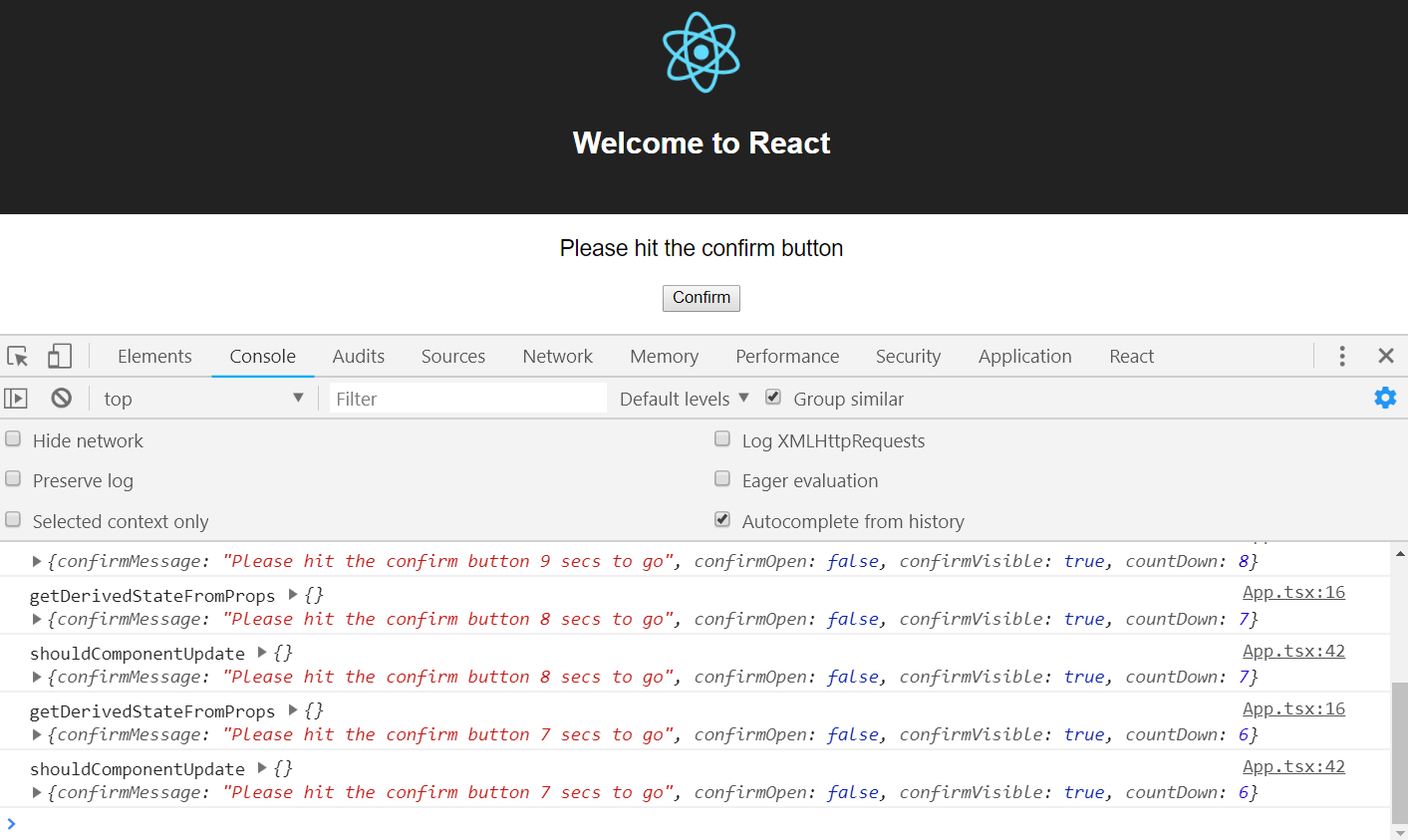Close the DevTools panel
This screenshot has height=840, width=1408.
click(x=1385, y=357)
